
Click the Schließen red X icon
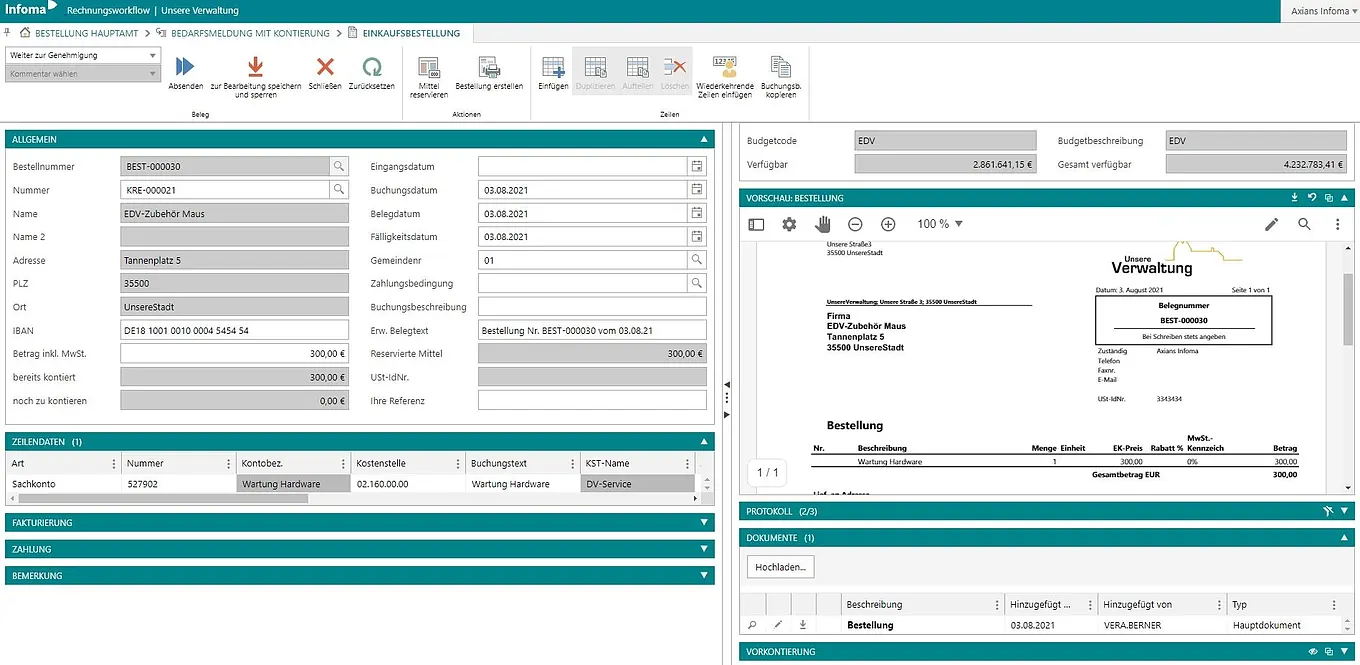[325, 68]
